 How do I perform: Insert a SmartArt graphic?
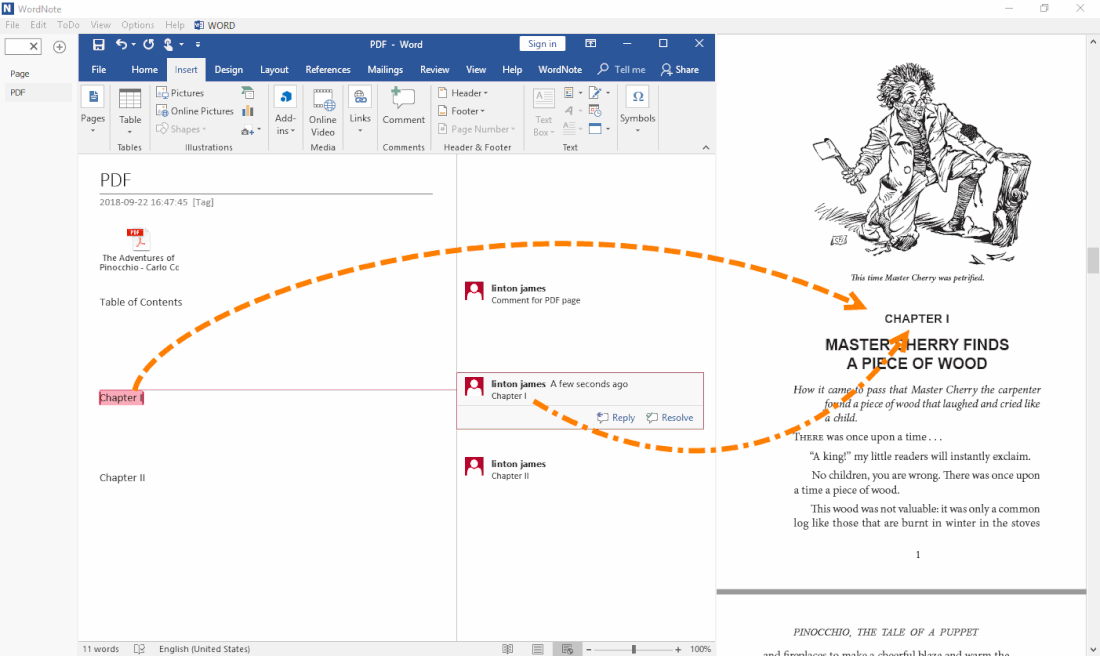click(x=248, y=93)
